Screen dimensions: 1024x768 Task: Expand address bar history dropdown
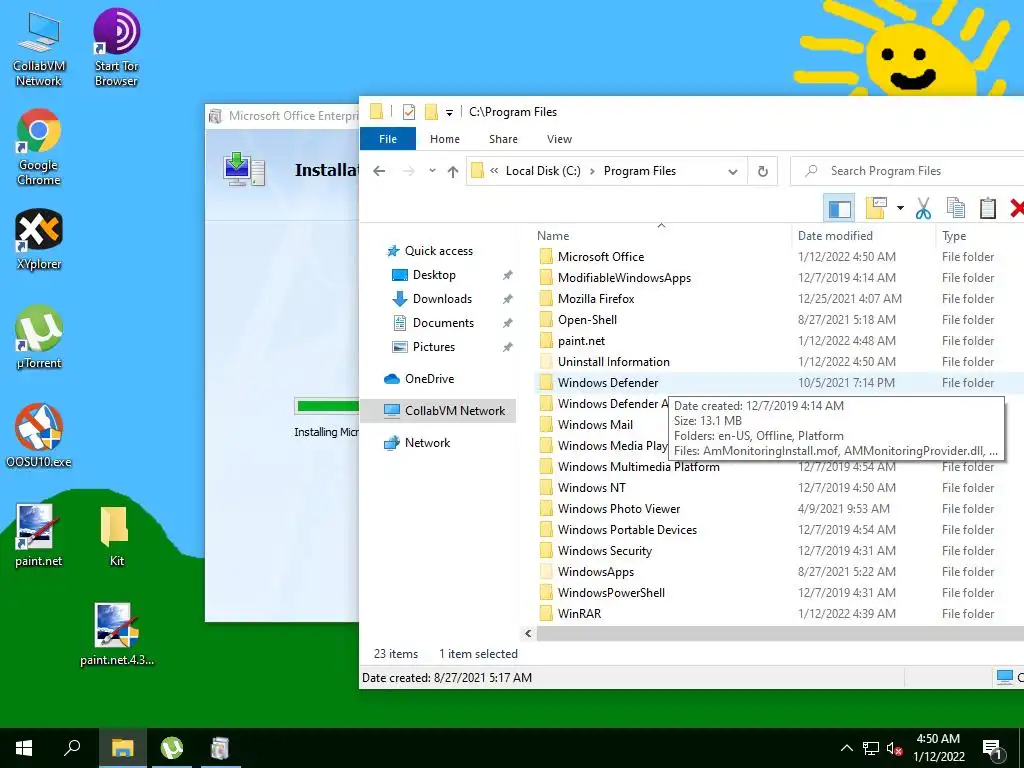[733, 172]
